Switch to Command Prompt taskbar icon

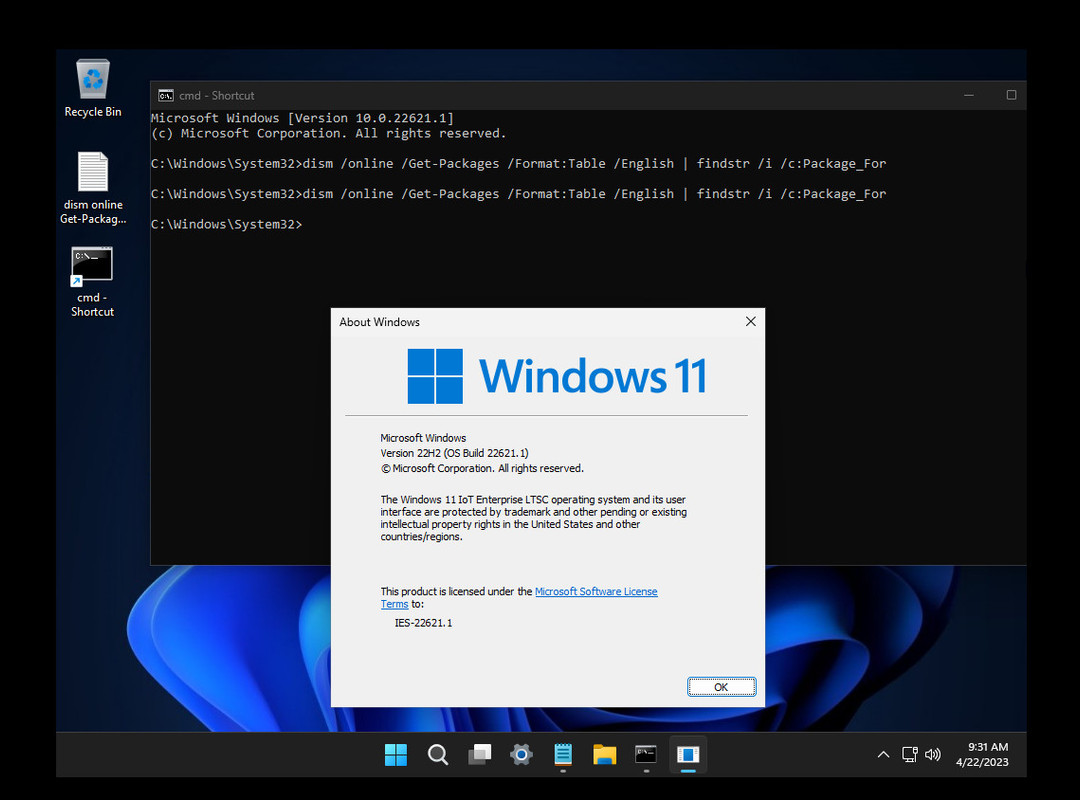(x=646, y=755)
